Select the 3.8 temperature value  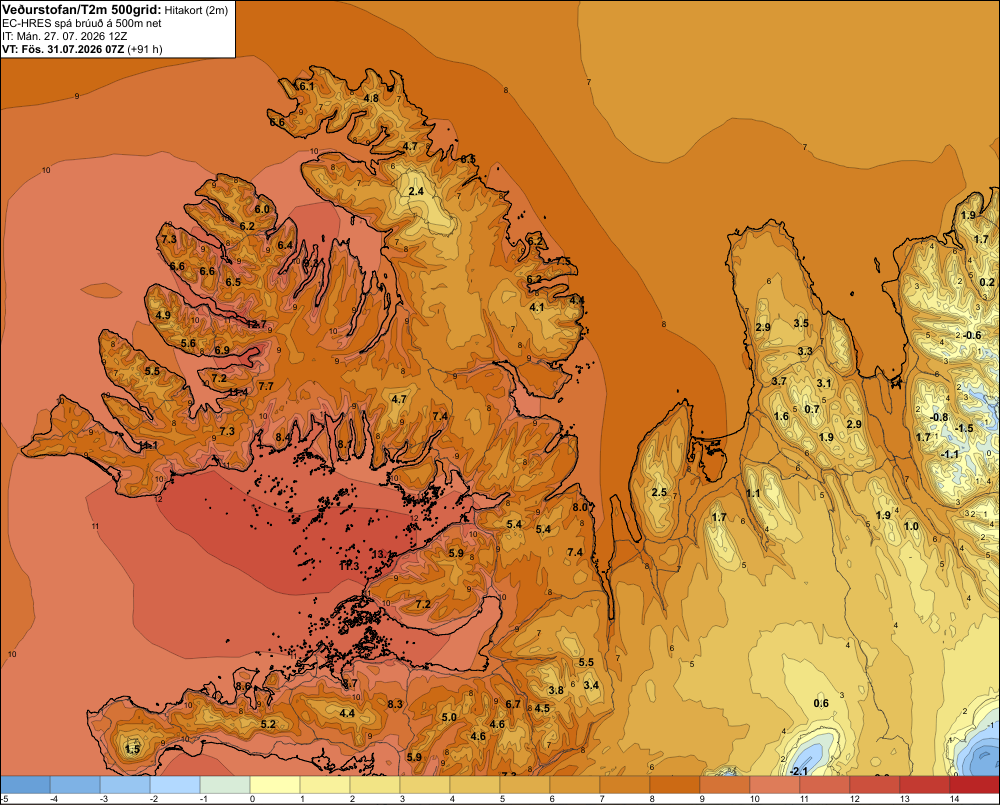[x=556, y=690]
